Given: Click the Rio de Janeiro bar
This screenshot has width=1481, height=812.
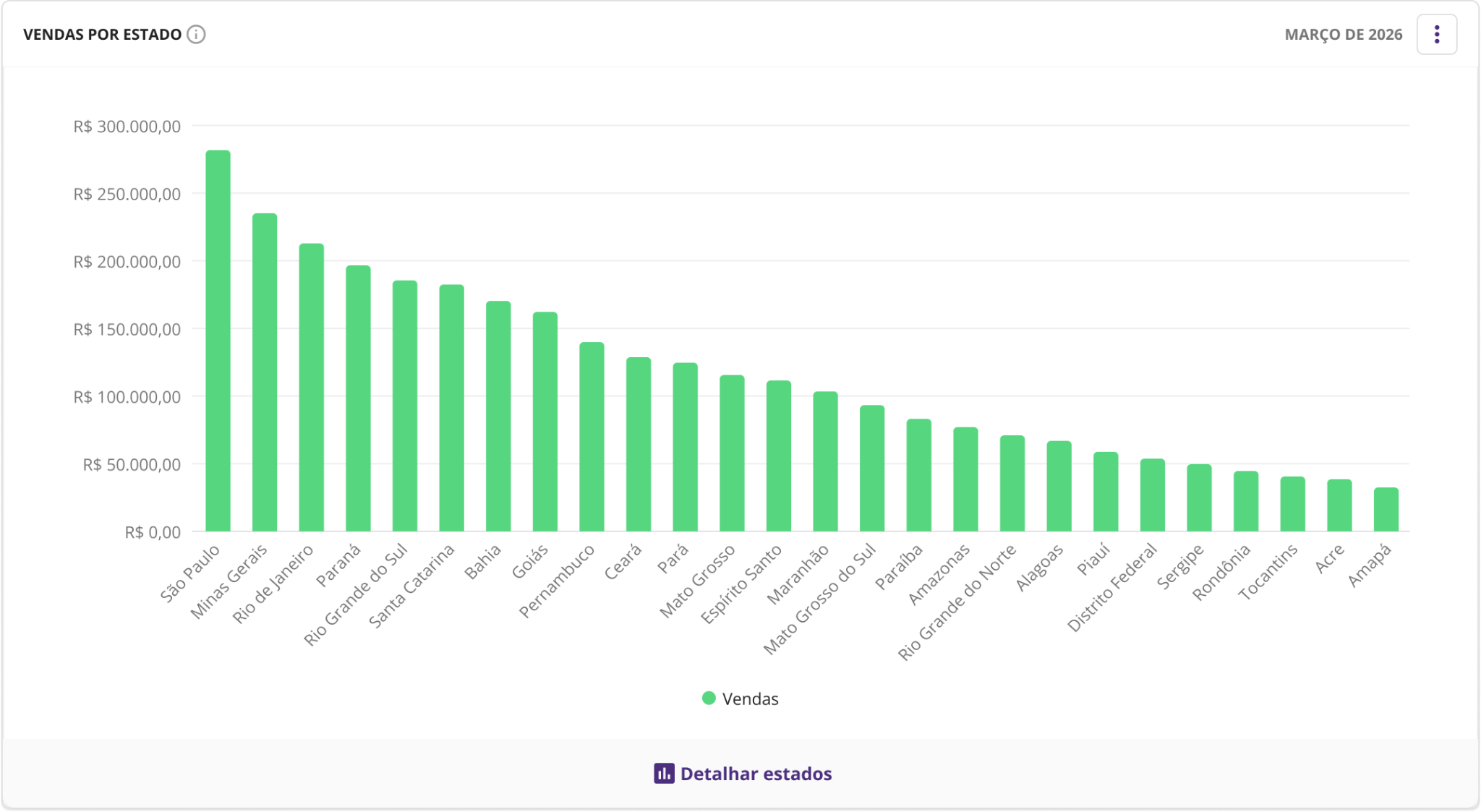Looking at the screenshot, I should 312,388.
